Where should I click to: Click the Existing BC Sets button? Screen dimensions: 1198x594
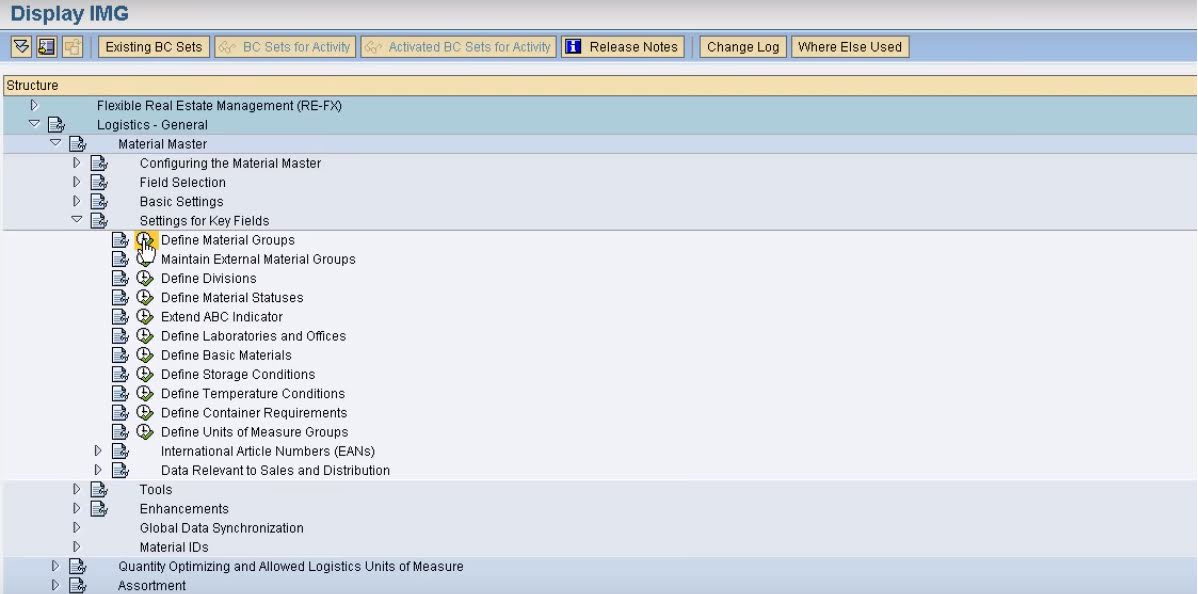click(x=152, y=45)
